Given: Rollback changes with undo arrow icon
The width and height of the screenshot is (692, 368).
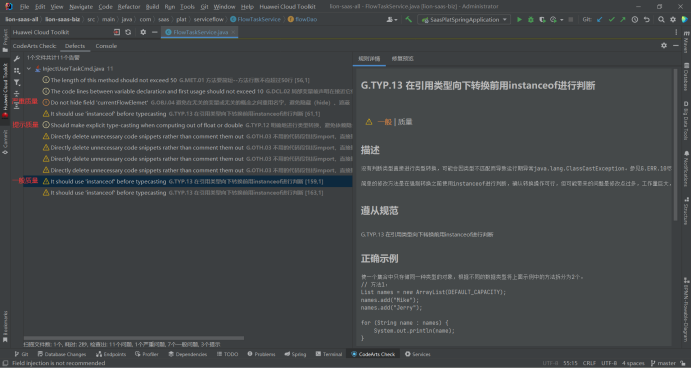Looking at the screenshot, I should click(647, 19).
